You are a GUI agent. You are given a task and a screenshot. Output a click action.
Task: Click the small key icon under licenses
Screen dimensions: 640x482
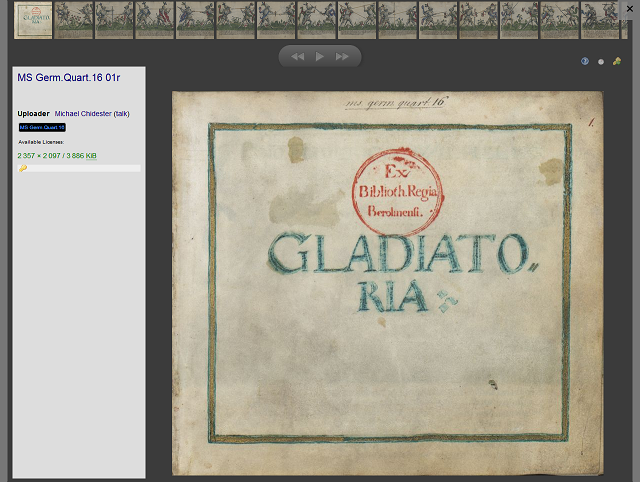click(x=23, y=169)
